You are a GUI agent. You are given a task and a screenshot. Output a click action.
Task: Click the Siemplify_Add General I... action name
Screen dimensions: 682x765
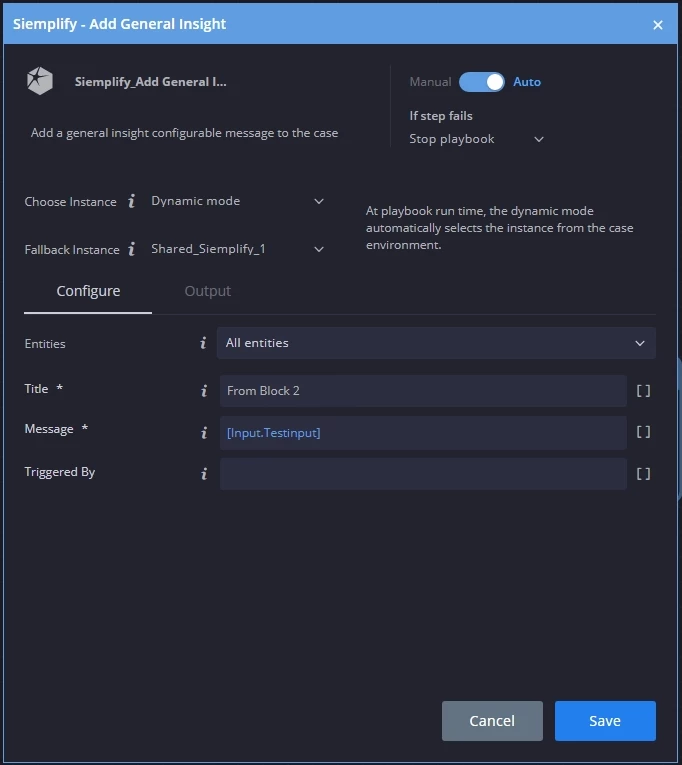pyautogui.click(x=150, y=82)
